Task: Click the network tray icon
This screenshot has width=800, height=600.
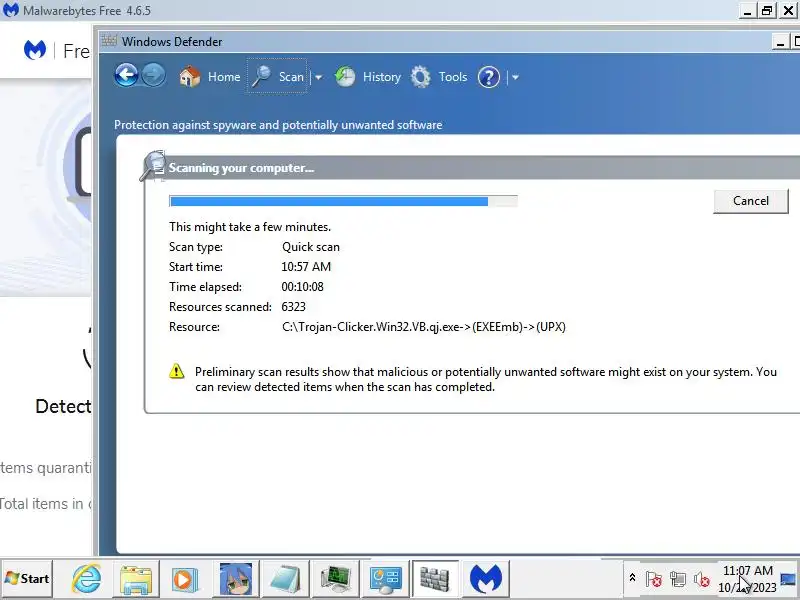Action: click(678, 579)
